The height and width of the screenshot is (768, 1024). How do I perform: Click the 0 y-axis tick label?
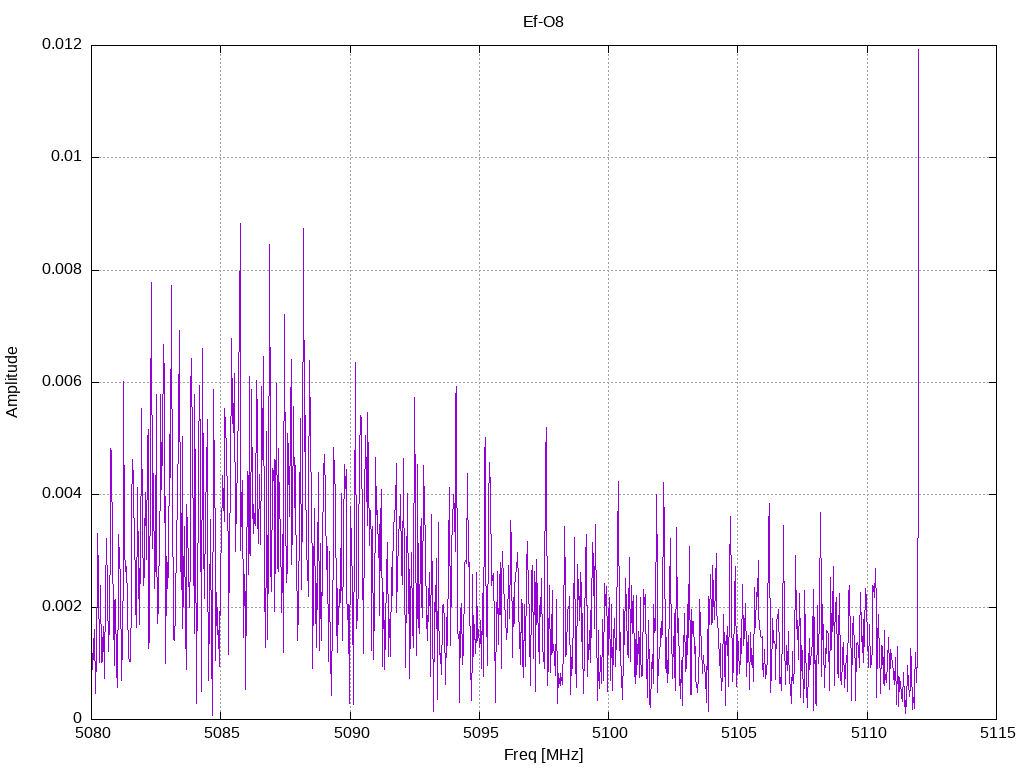point(78,718)
